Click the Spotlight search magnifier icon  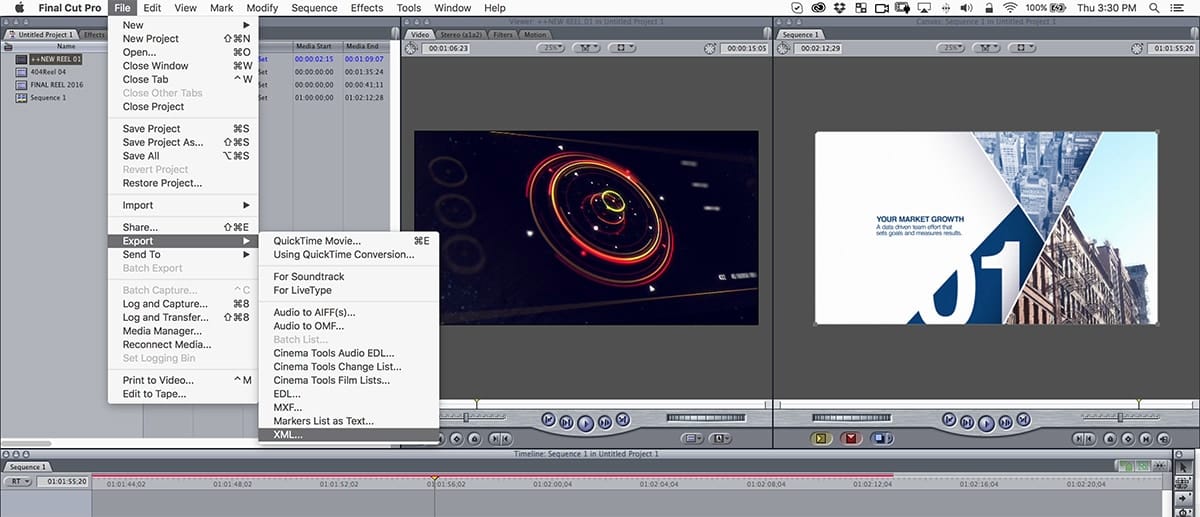point(1155,8)
